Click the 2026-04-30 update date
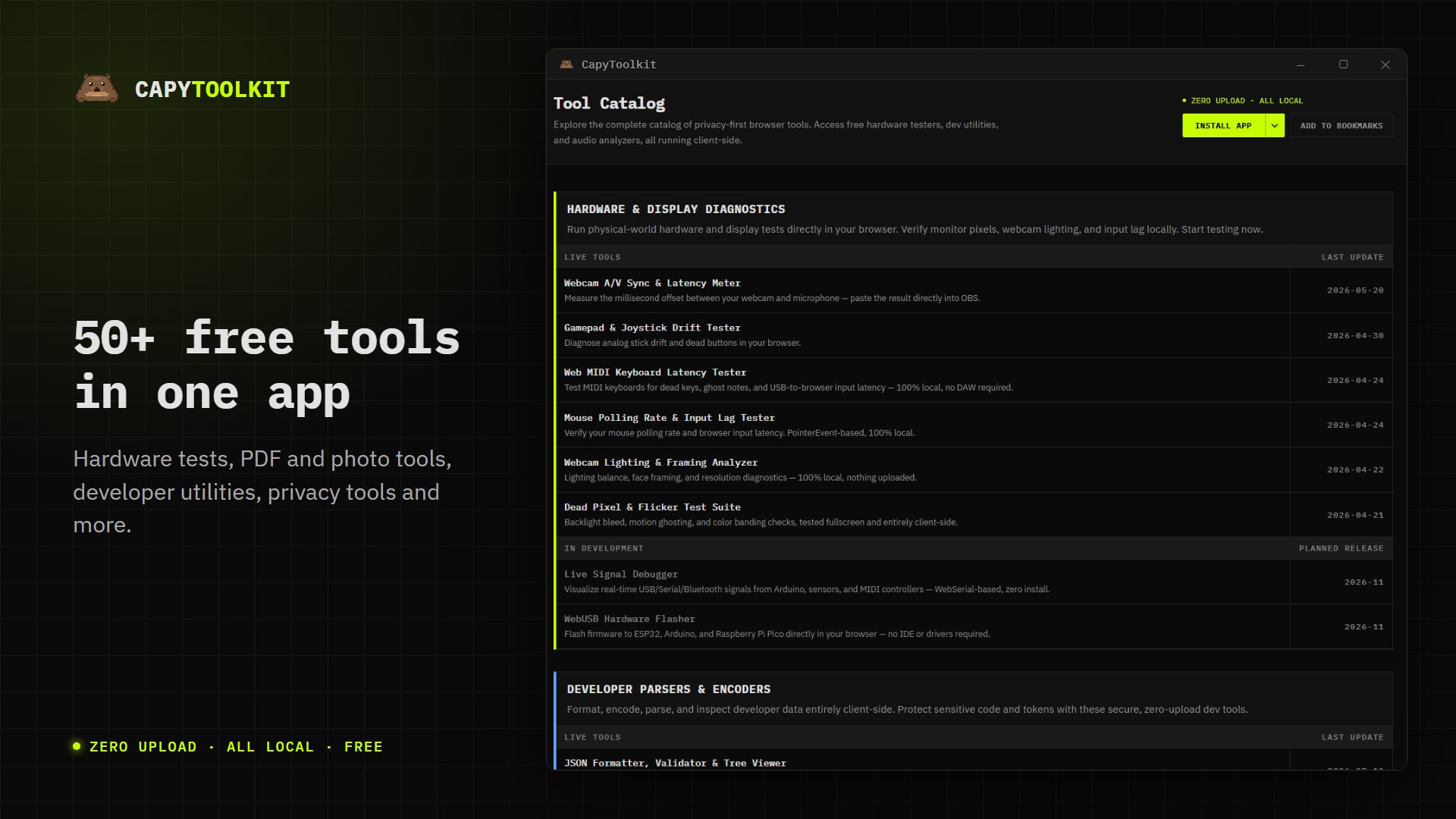Screen dimensions: 1456x819 (x=1355, y=335)
